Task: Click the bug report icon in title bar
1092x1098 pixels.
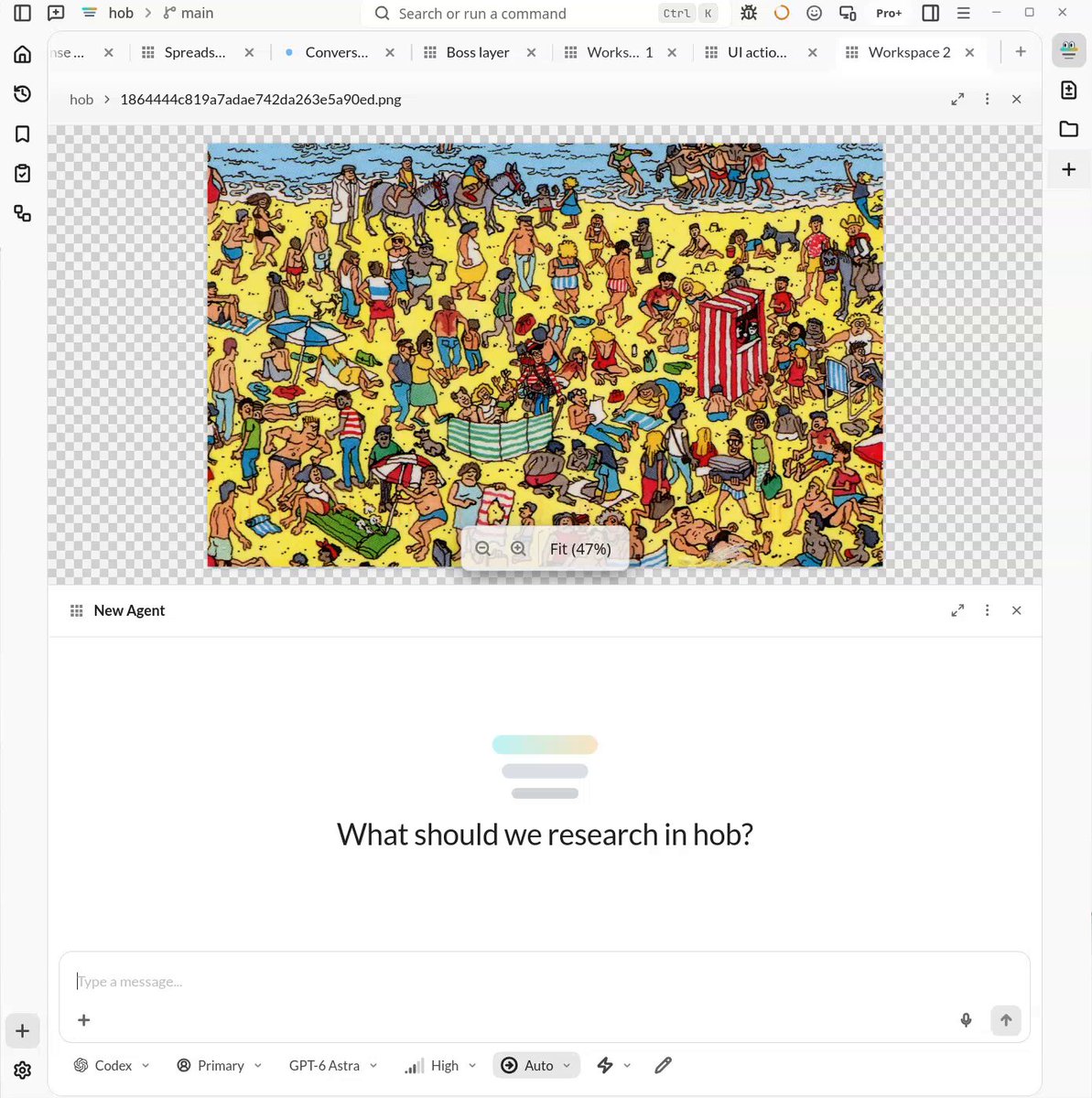Action: pos(749,13)
